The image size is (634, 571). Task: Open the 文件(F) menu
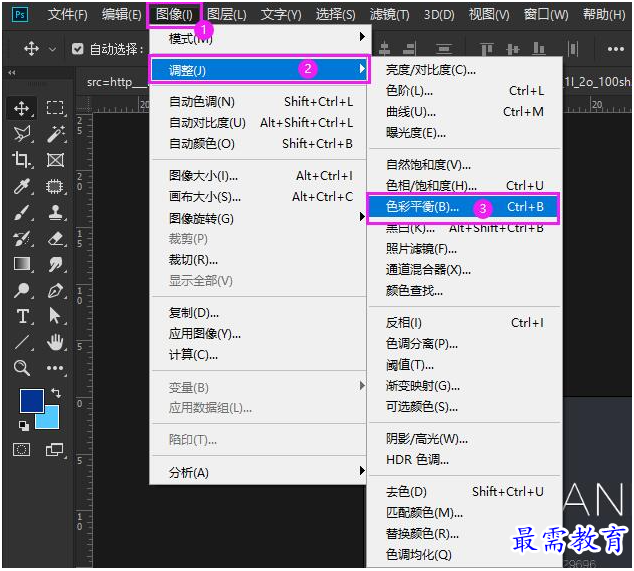68,15
